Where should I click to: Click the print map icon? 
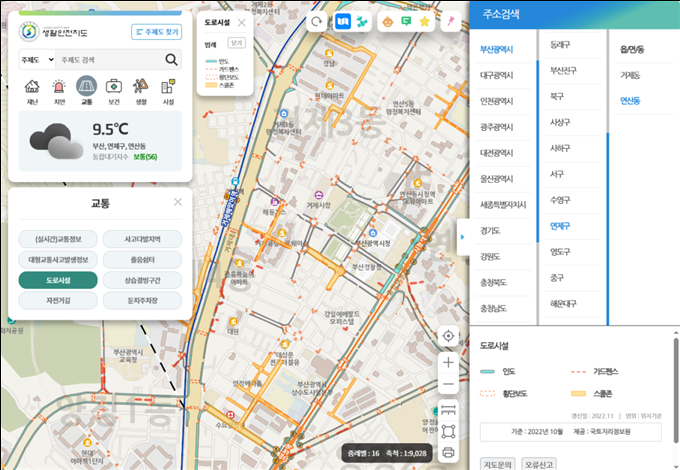[x=448, y=452]
